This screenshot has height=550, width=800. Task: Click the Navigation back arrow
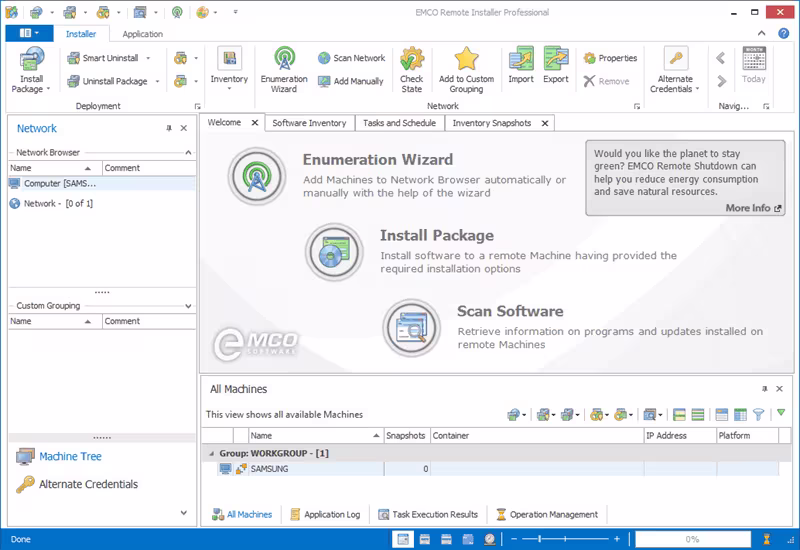(721, 58)
